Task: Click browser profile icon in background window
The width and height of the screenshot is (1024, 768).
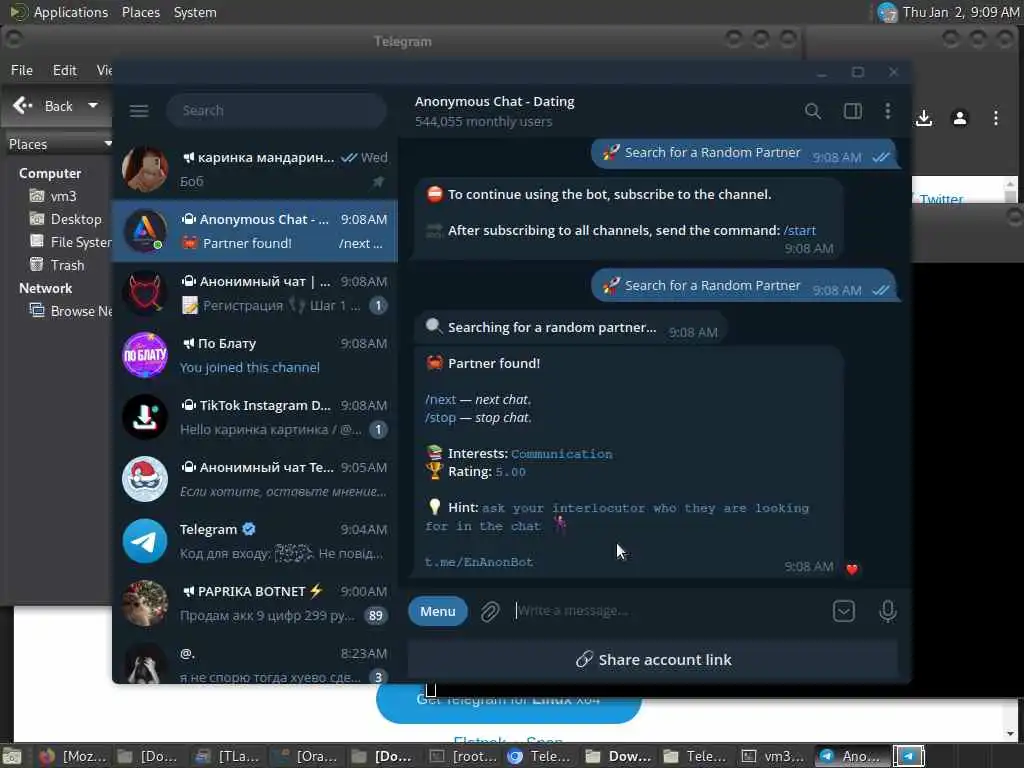Action: click(959, 118)
